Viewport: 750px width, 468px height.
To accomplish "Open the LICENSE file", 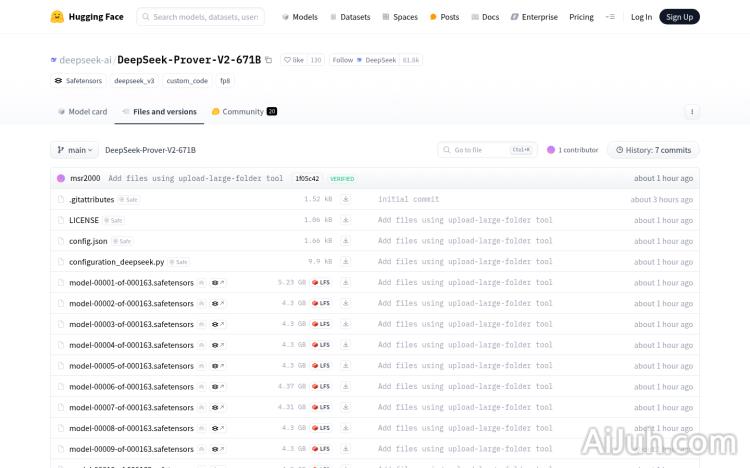I will click(84, 220).
